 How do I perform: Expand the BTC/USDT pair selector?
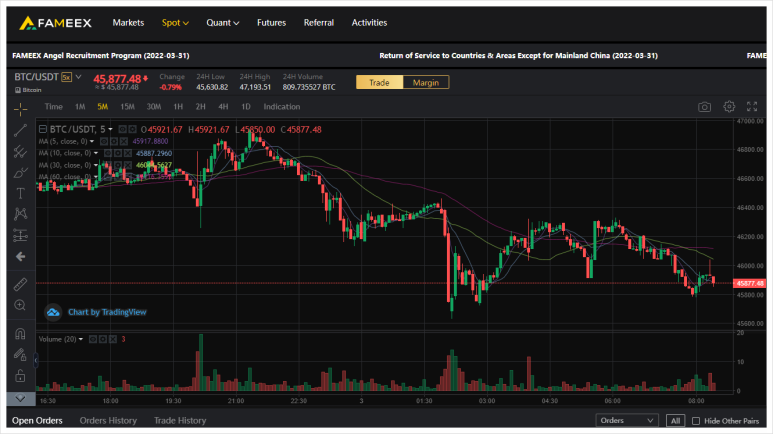click(78, 77)
